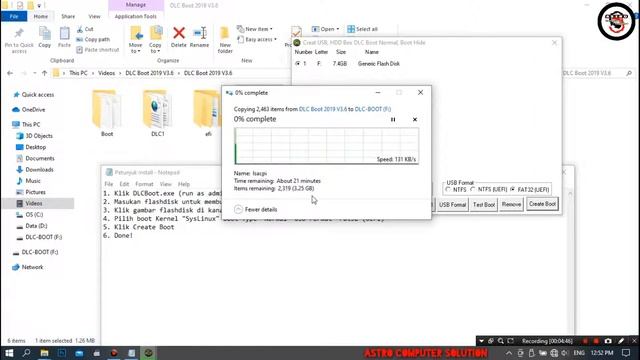Viewport: 640px width, 360px height.
Task: Go up one folder level
Action: 44,73
